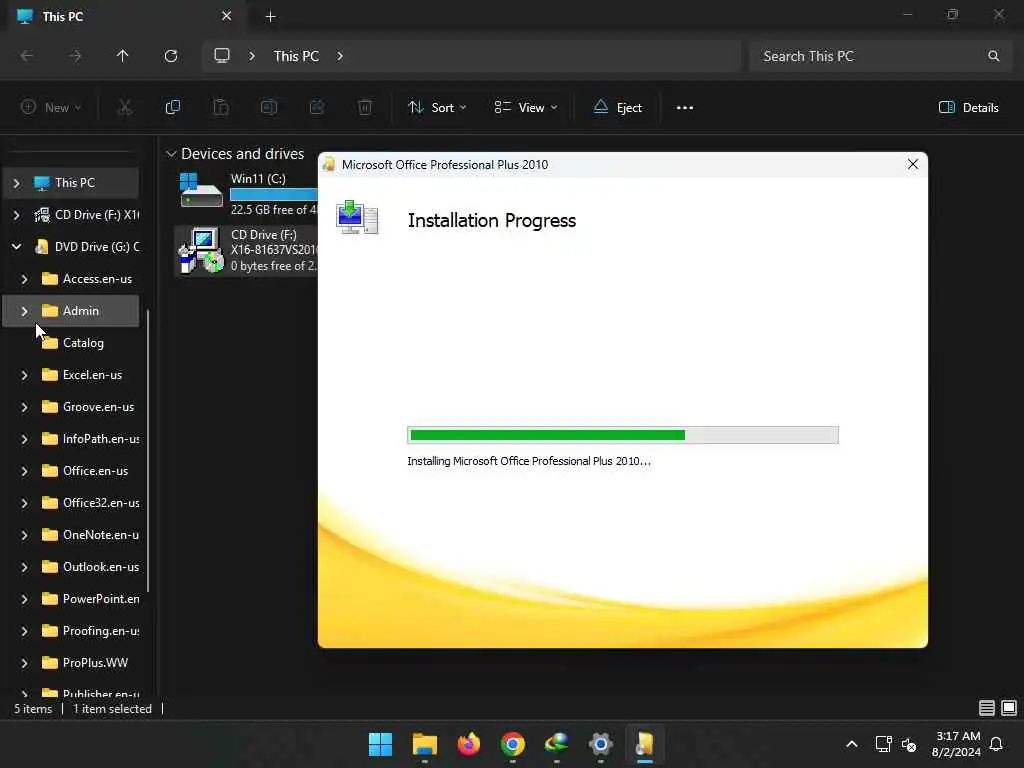
Task: Click the installation progress bar
Action: [622, 435]
